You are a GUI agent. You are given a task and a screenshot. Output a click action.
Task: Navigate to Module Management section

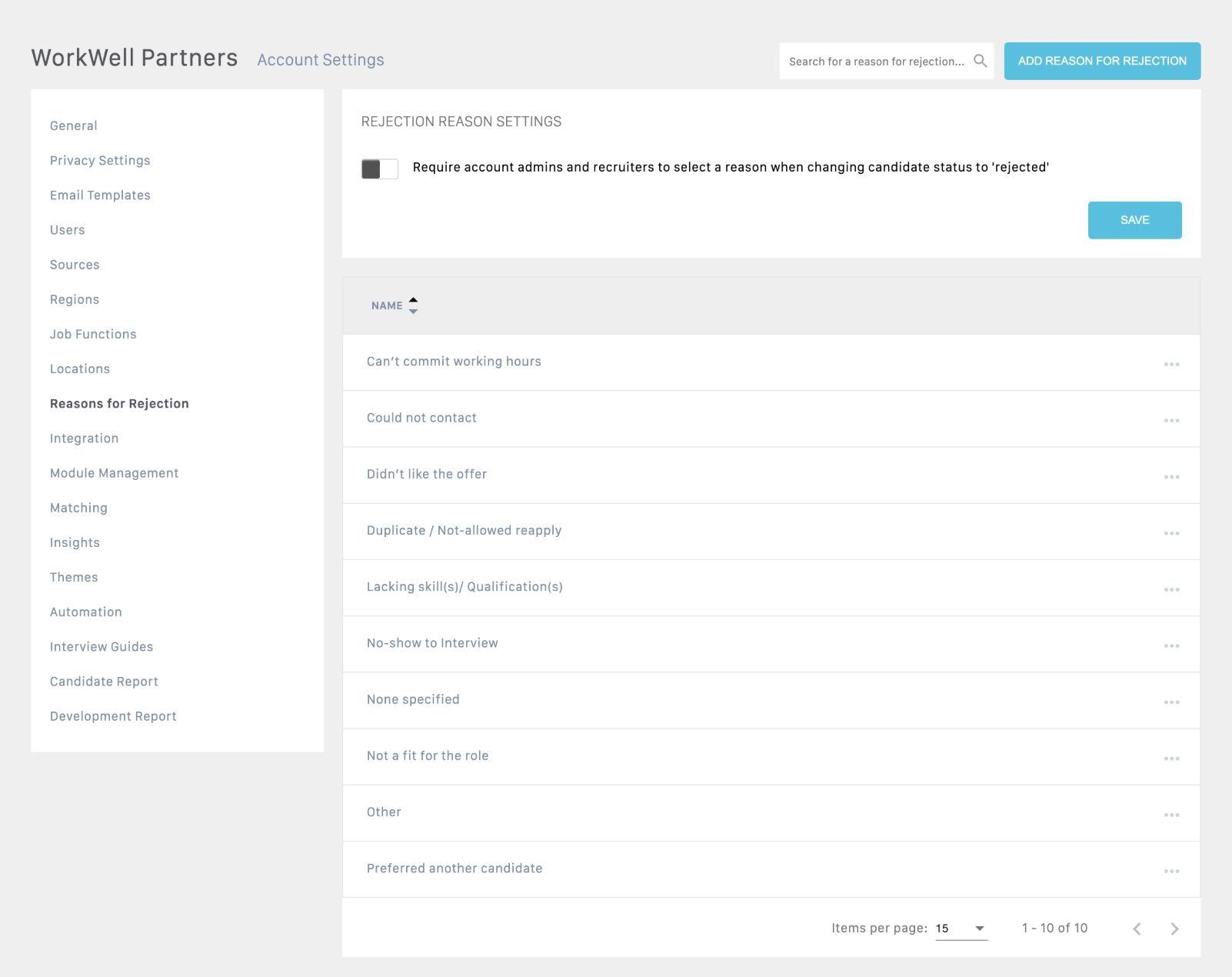114,473
